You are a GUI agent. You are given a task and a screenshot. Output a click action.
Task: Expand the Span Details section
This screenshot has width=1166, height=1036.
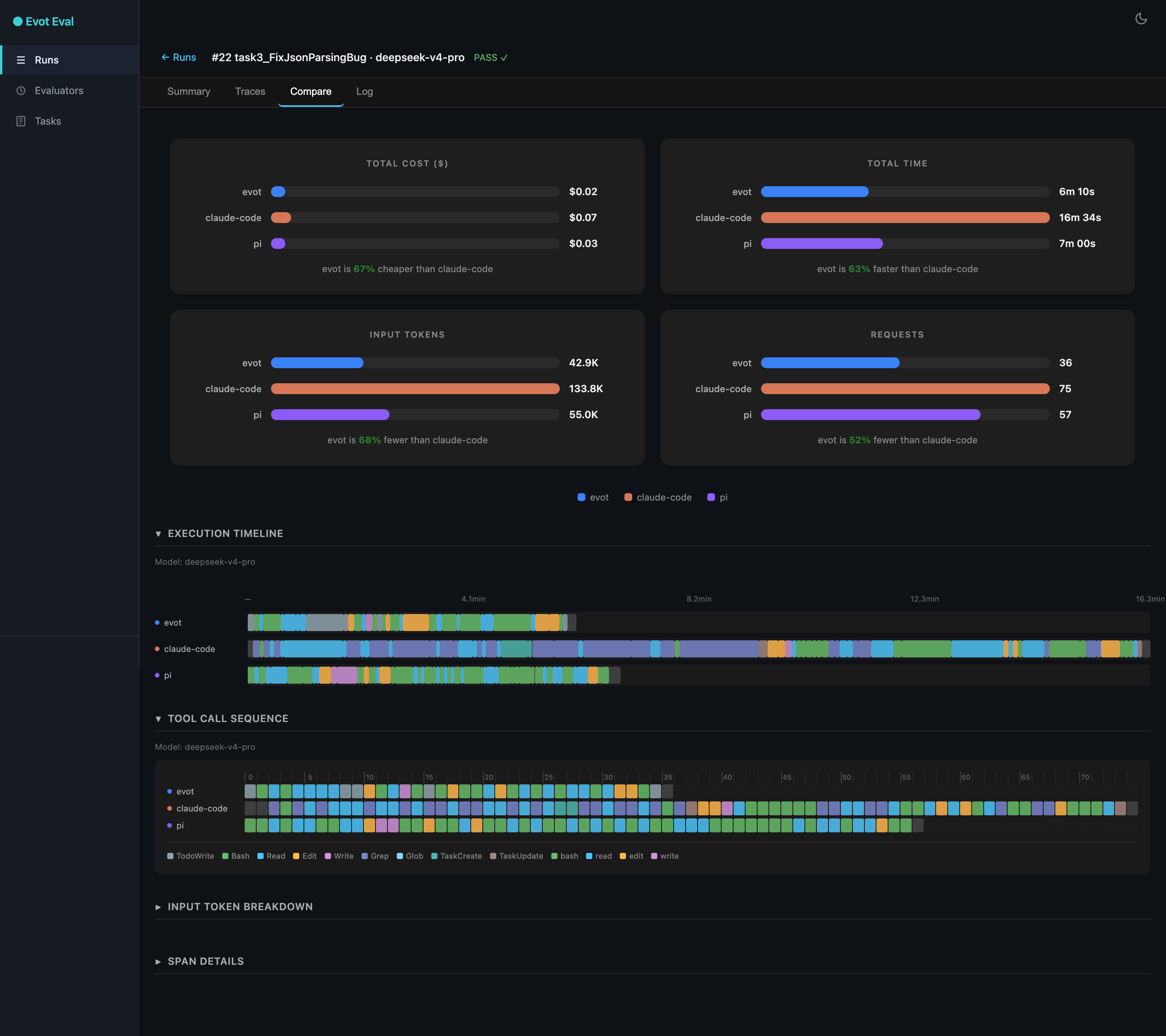(x=200, y=961)
